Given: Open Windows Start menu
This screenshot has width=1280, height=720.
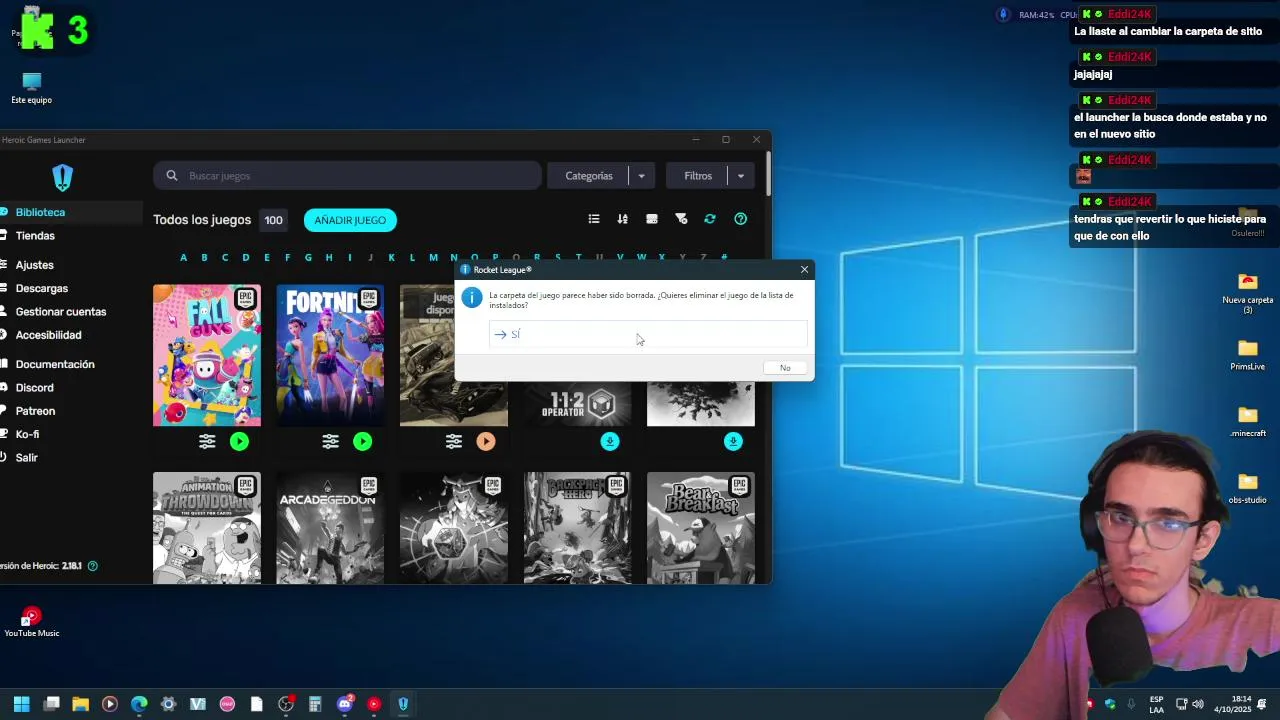Looking at the screenshot, I should pyautogui.click(x=22, y=704).
